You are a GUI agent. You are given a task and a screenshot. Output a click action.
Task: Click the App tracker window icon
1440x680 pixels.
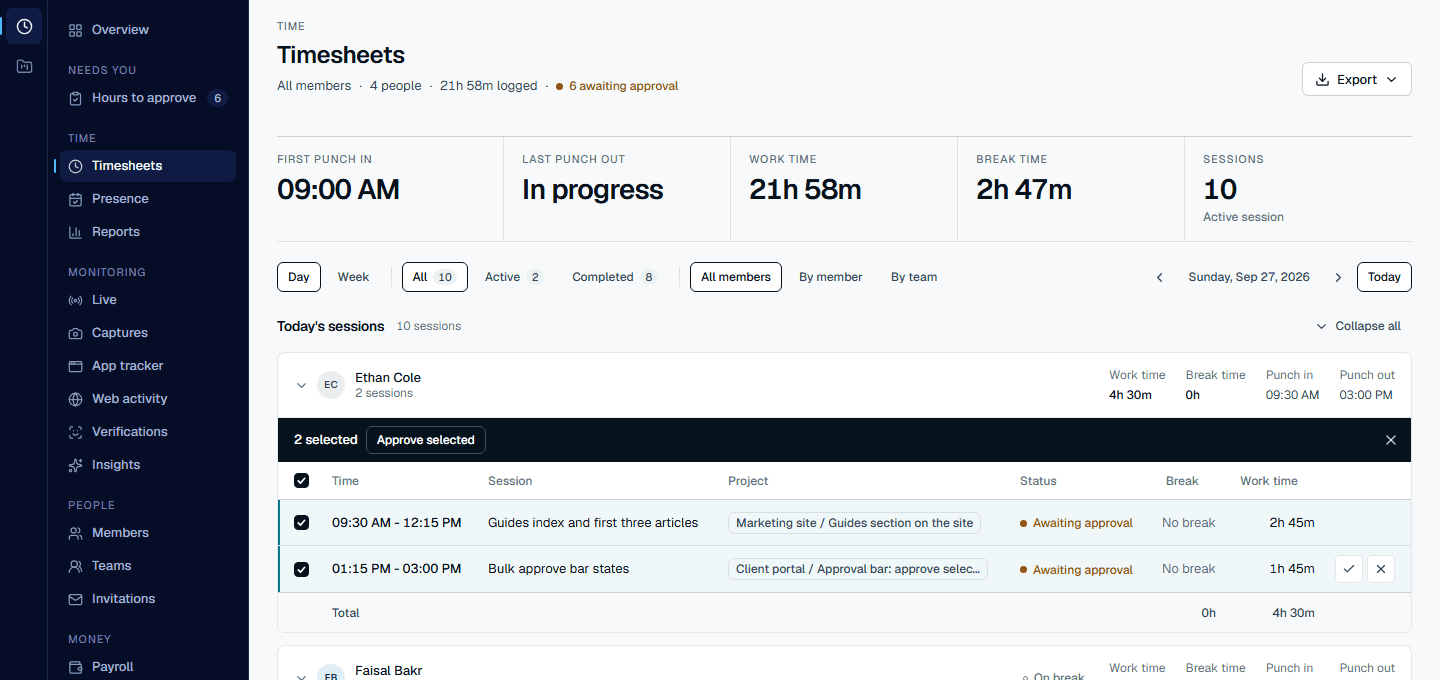point(75,366)
